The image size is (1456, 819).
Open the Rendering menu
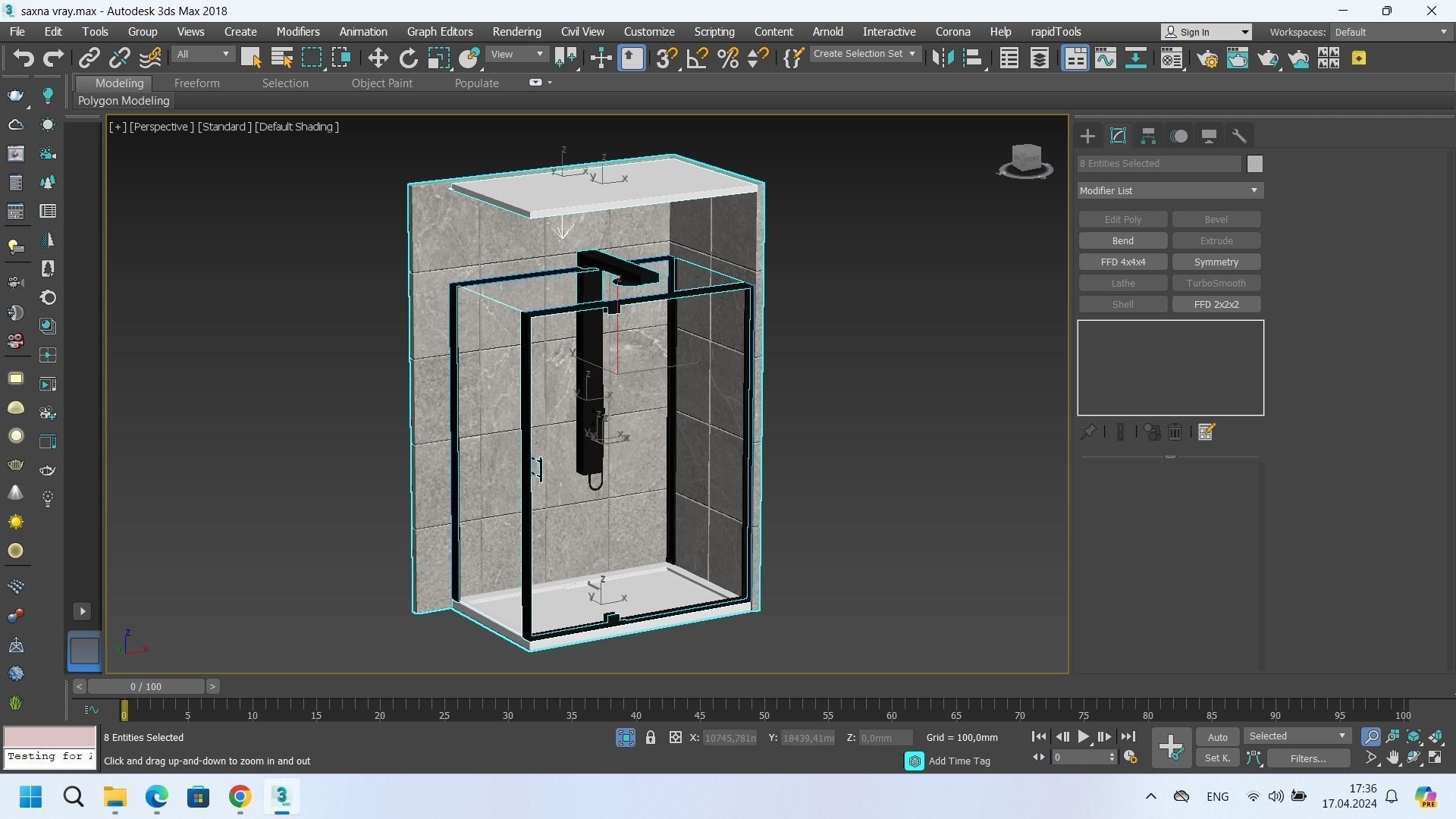[x=516, y=32]
